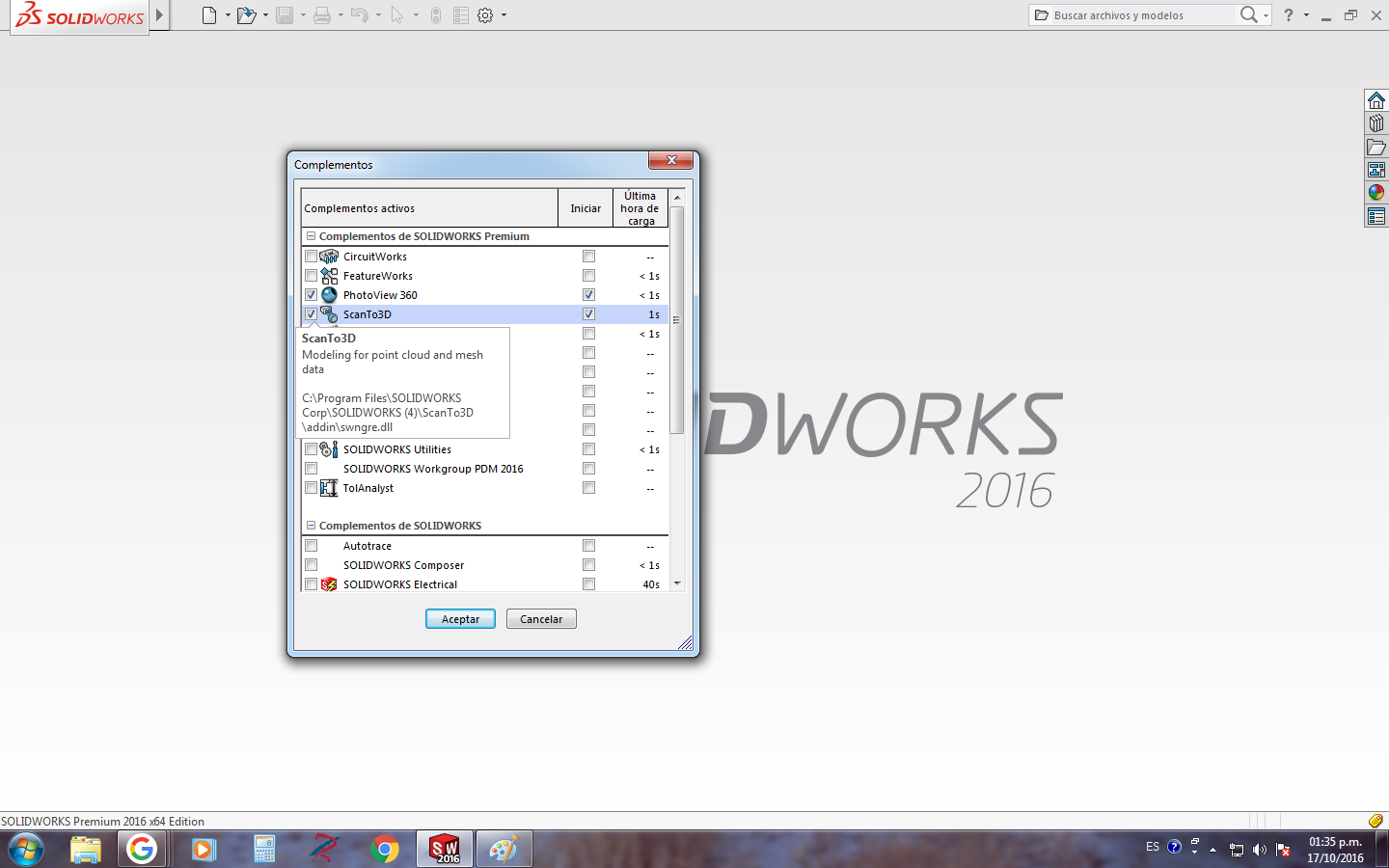1389x868 pixels.
Task: Open the Options gear dropdown arrow
Action: (x=504, y=15)
